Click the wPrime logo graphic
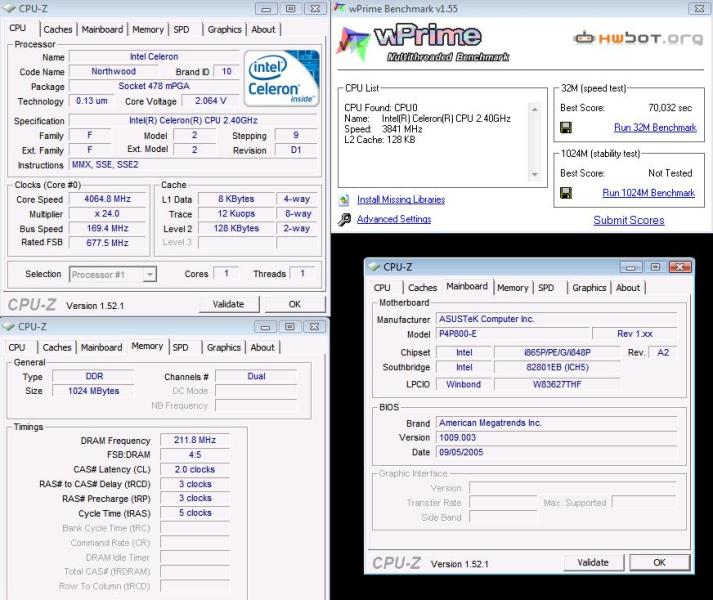Viewport: 713px width, 600px height. (x=423, y=44)
